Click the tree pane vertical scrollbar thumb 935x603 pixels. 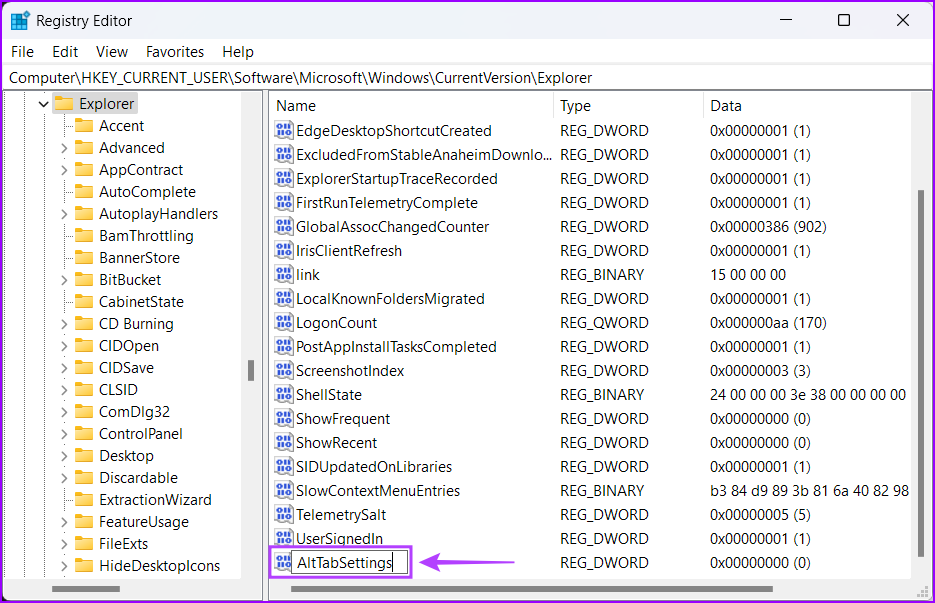tap(251, 370)
